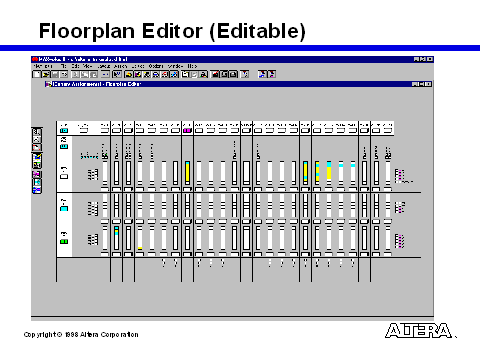Open the Help menu

(x=192, y=66)
